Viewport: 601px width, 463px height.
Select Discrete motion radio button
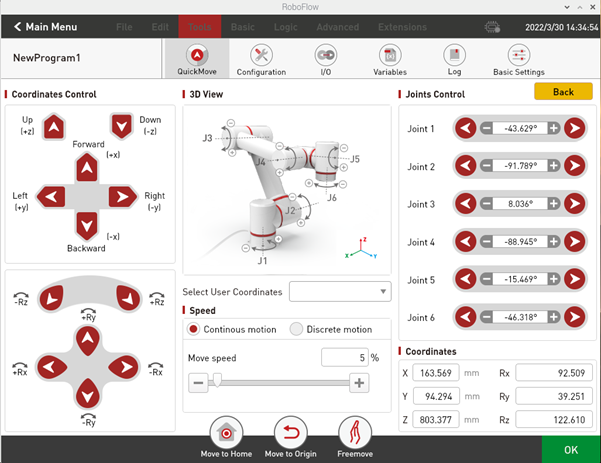pyautogui.click(x=296, y=329)
